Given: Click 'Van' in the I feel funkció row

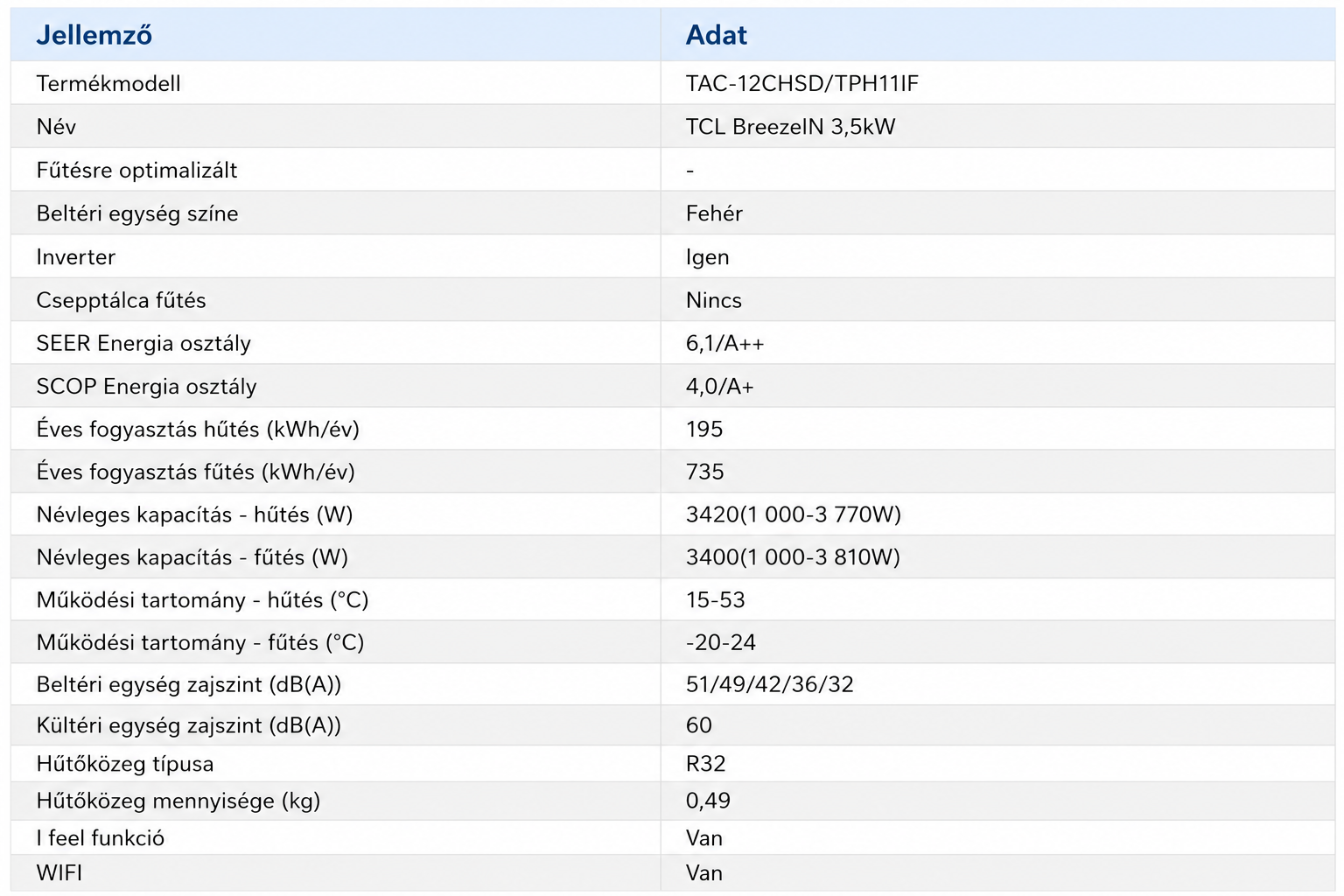Looking at the screenshot, I should click(703, 838).
